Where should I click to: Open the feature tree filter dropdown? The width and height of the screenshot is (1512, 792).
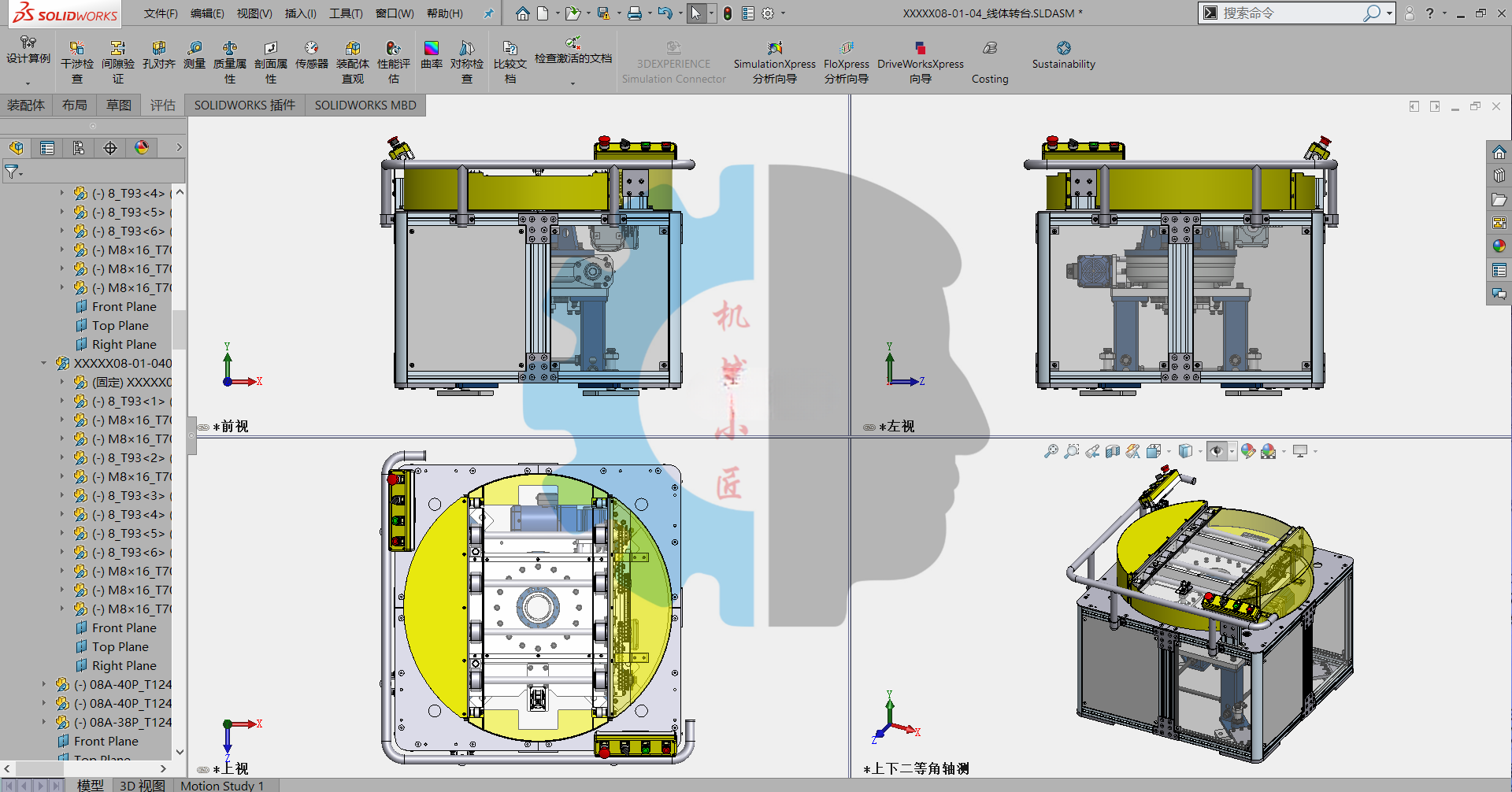pyautogui.click(x=13, y=171)
